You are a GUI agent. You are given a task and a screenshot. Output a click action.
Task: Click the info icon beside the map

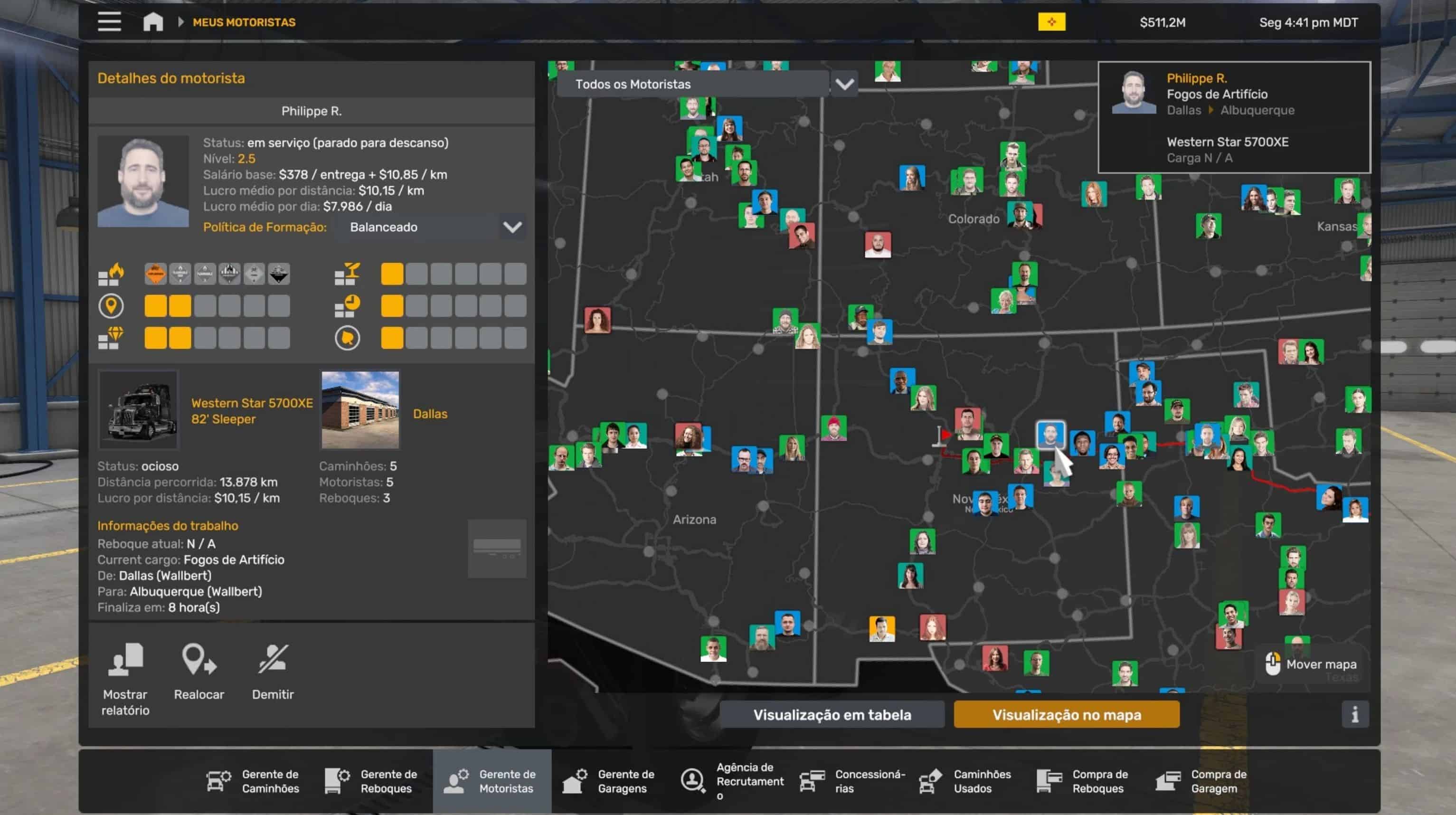point(1354,714)
